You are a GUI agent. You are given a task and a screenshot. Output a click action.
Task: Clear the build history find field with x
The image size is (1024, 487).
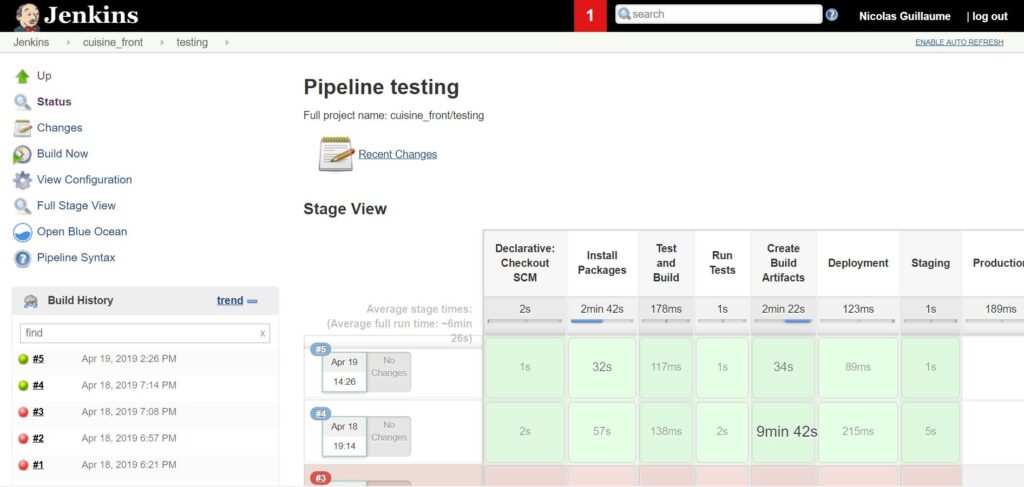coord(263,333)
